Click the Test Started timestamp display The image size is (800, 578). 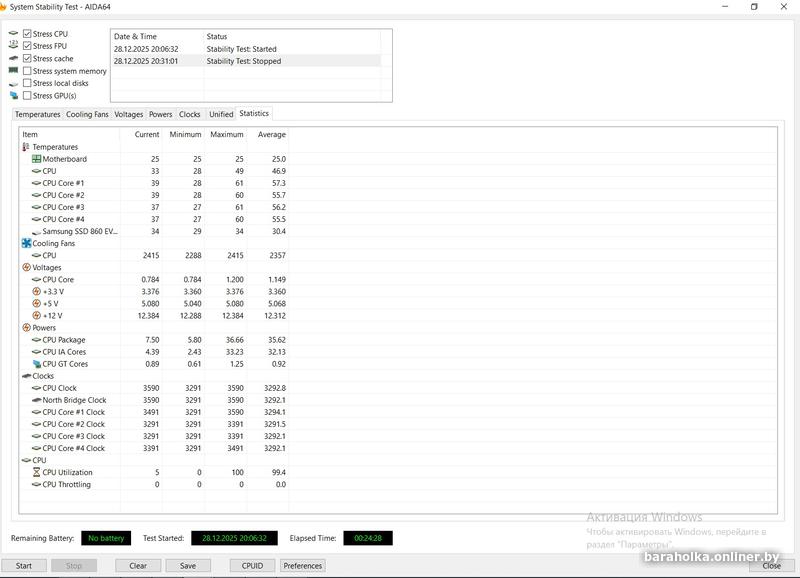pos(234,538)
